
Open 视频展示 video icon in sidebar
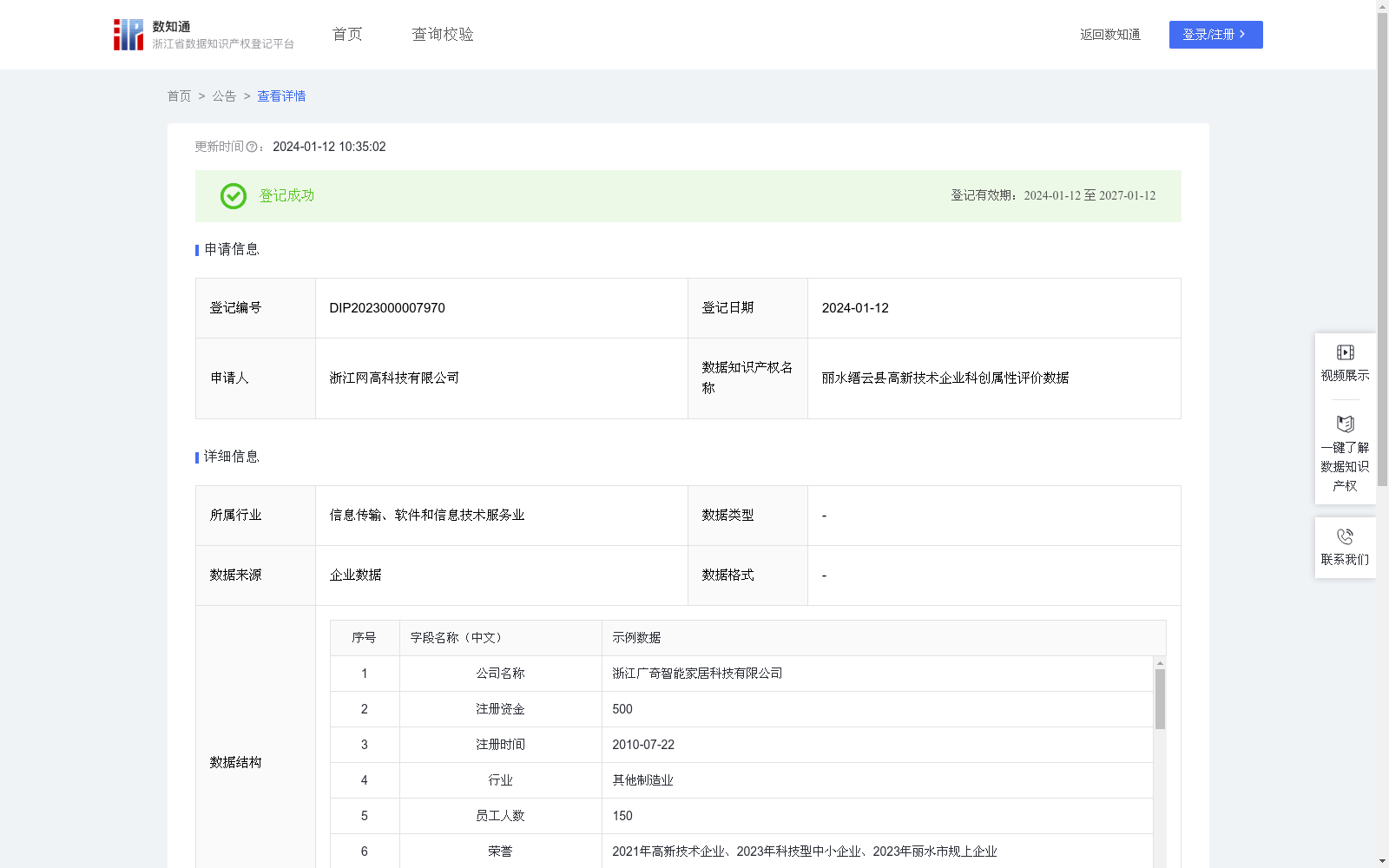click(x=1346, y=352)
